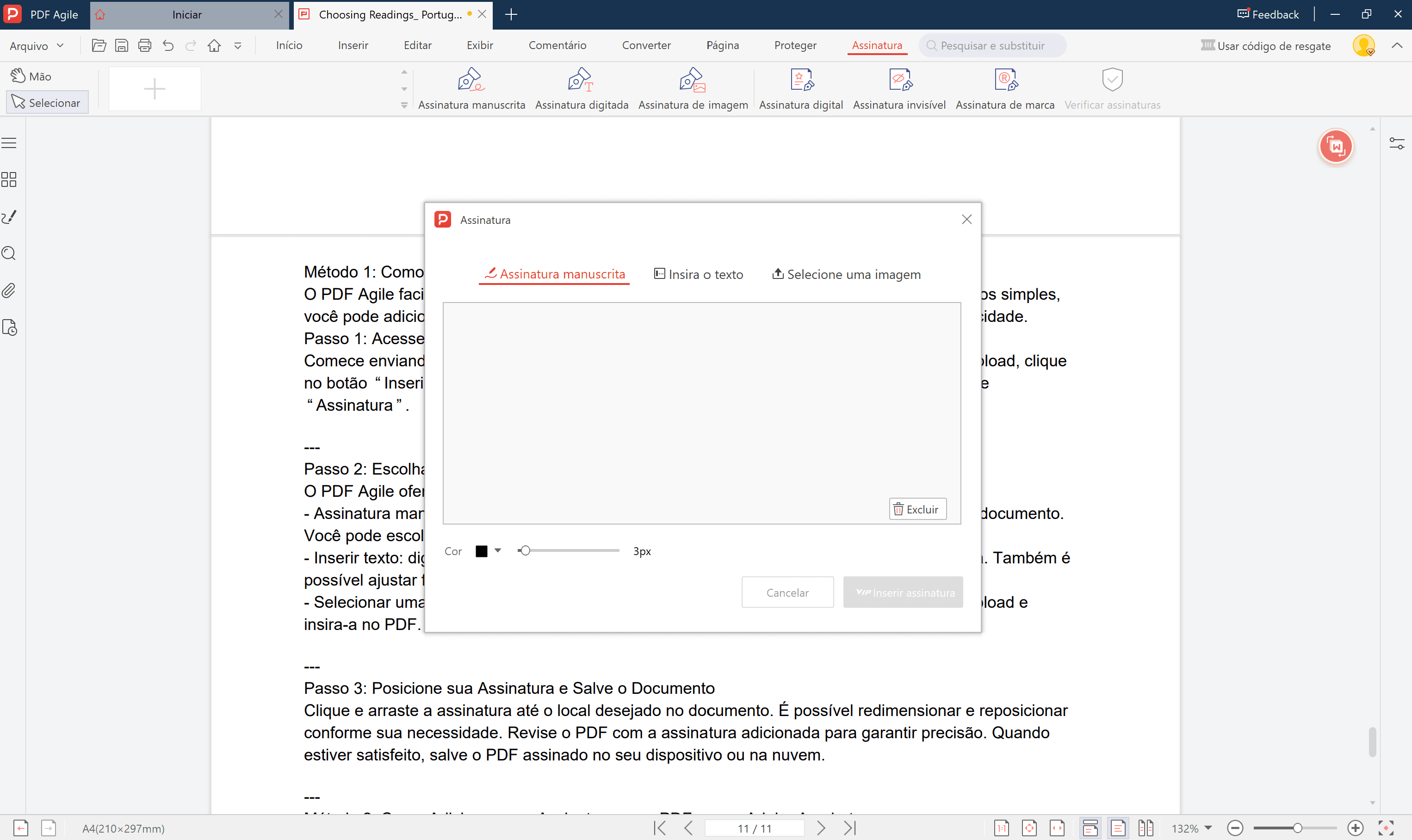1412x840 pixels.
Task: Open the attachments paperclip sidebar icon
Action: pos(9,291)
